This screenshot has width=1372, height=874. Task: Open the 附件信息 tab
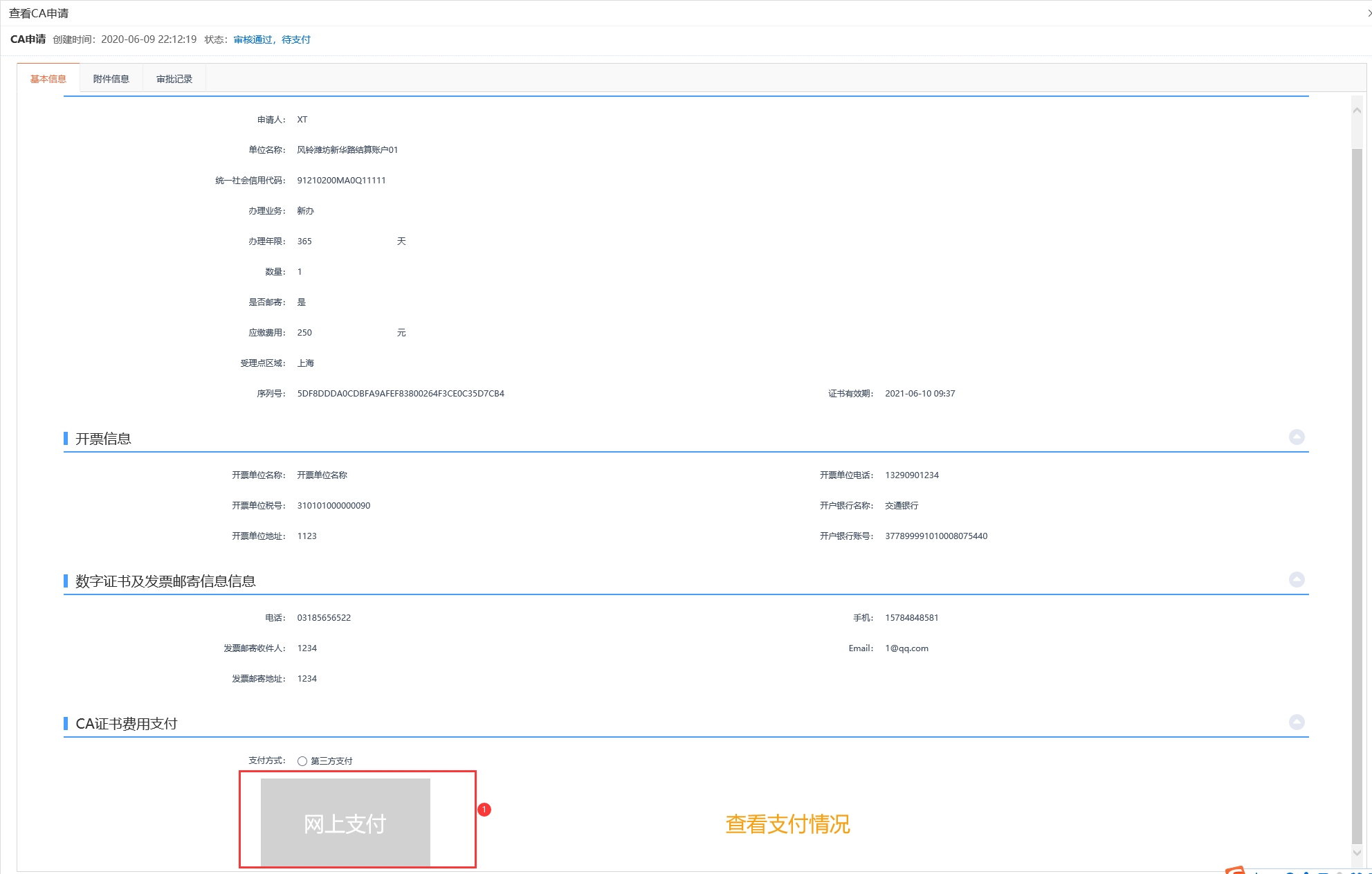111,79
